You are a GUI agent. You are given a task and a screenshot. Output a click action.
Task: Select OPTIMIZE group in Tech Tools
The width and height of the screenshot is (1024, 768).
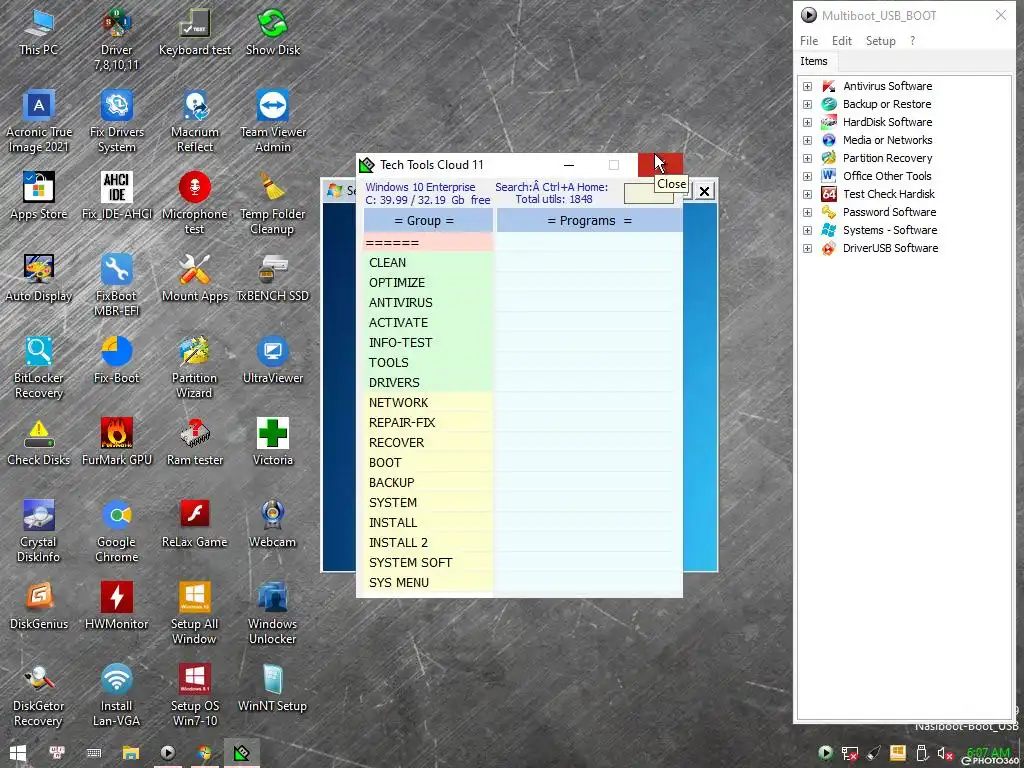click(428, 283)
